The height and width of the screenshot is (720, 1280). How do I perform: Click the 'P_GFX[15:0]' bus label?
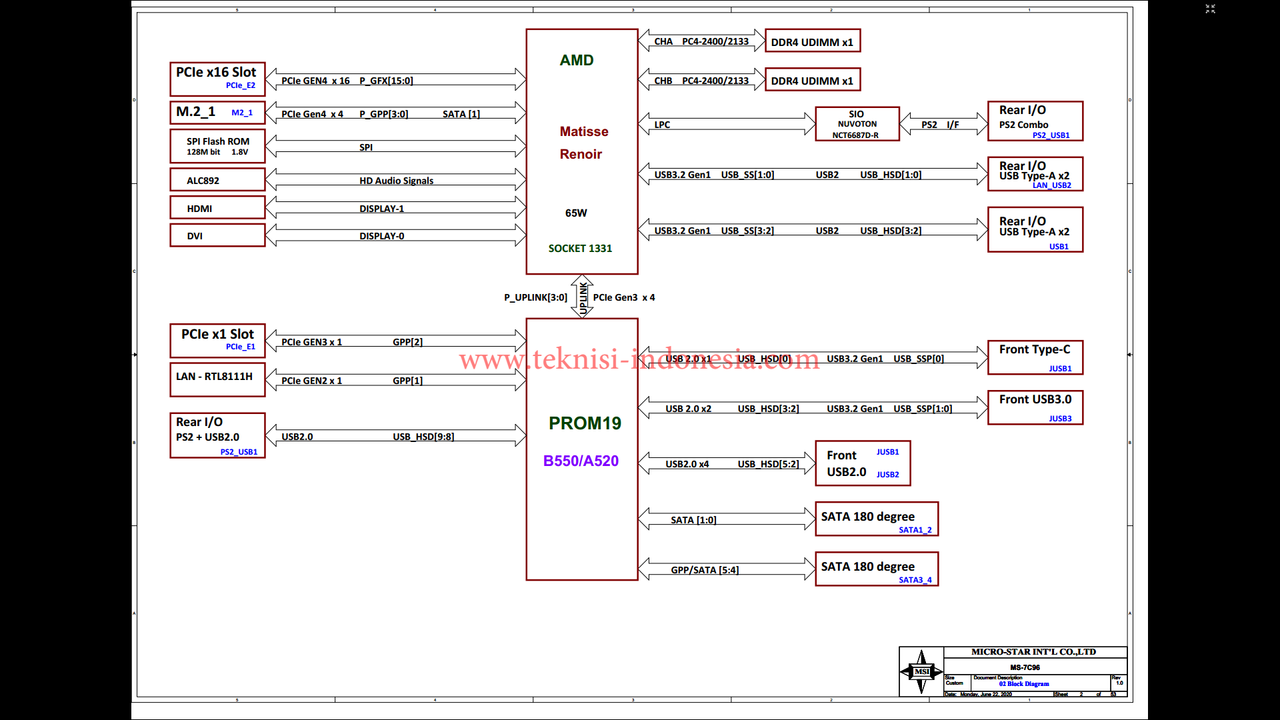pyautogui.click(x=386, y=81)
